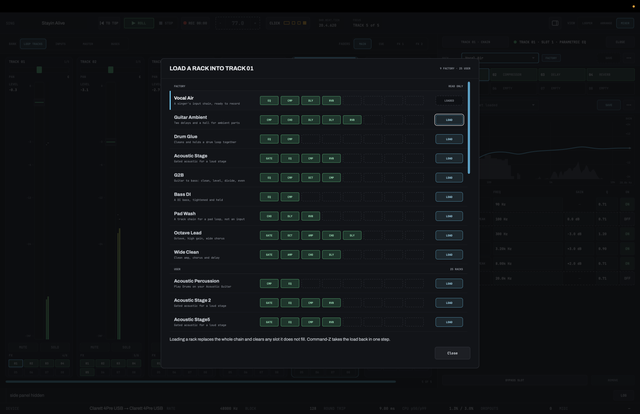
Task: Click the side panel toggle icon top right
Action: (555, 23)
